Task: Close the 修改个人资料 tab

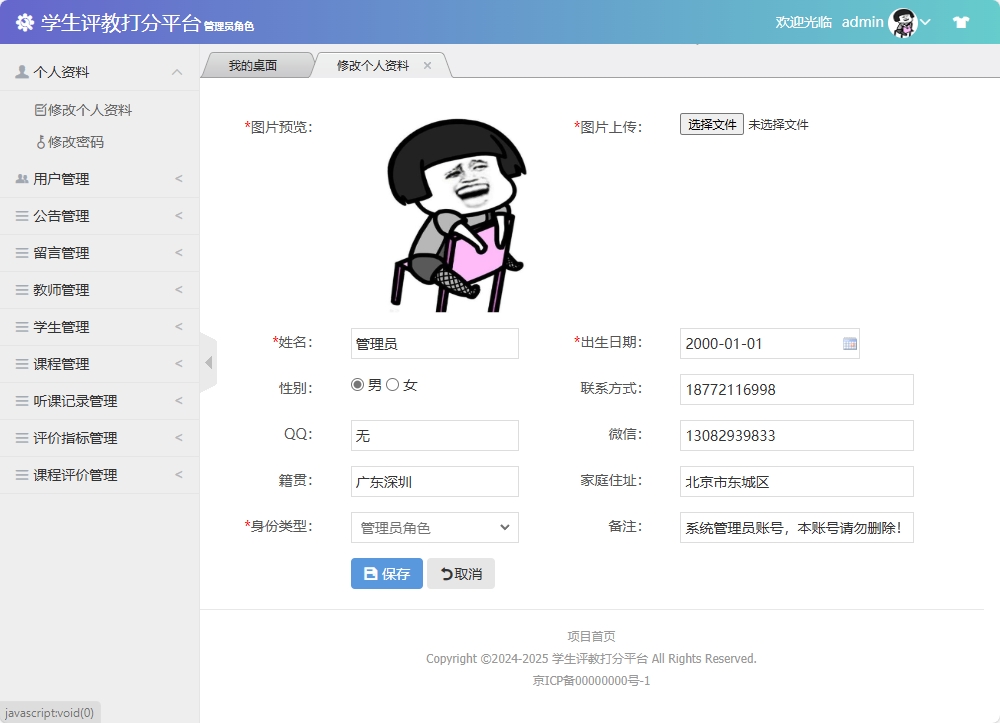Action: [427, 63]
